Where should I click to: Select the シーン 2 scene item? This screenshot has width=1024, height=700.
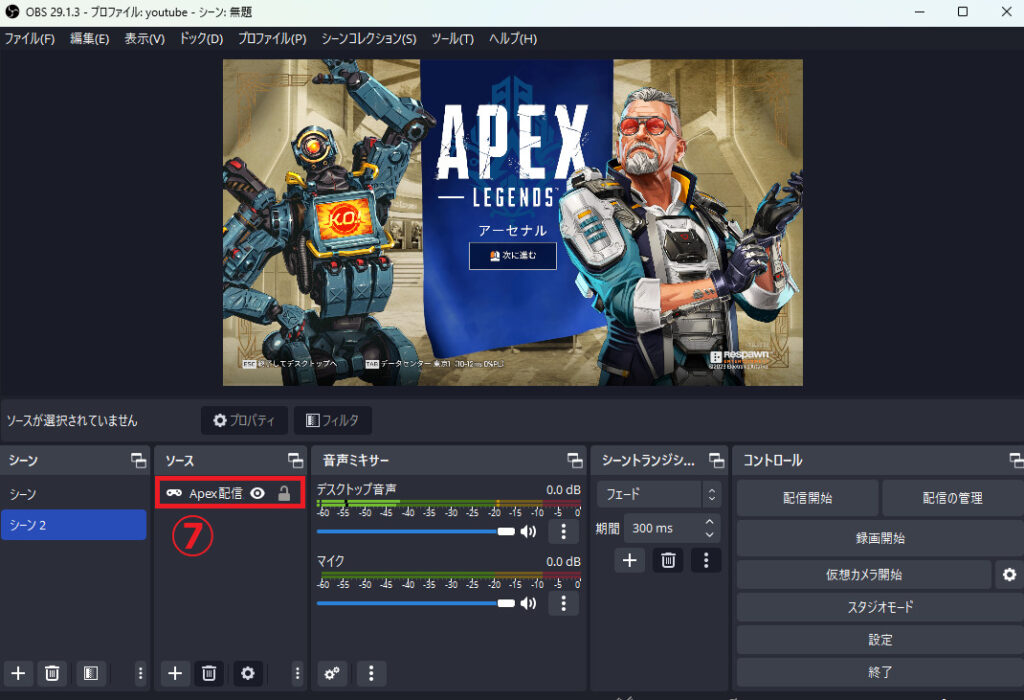tap(74, 525)
